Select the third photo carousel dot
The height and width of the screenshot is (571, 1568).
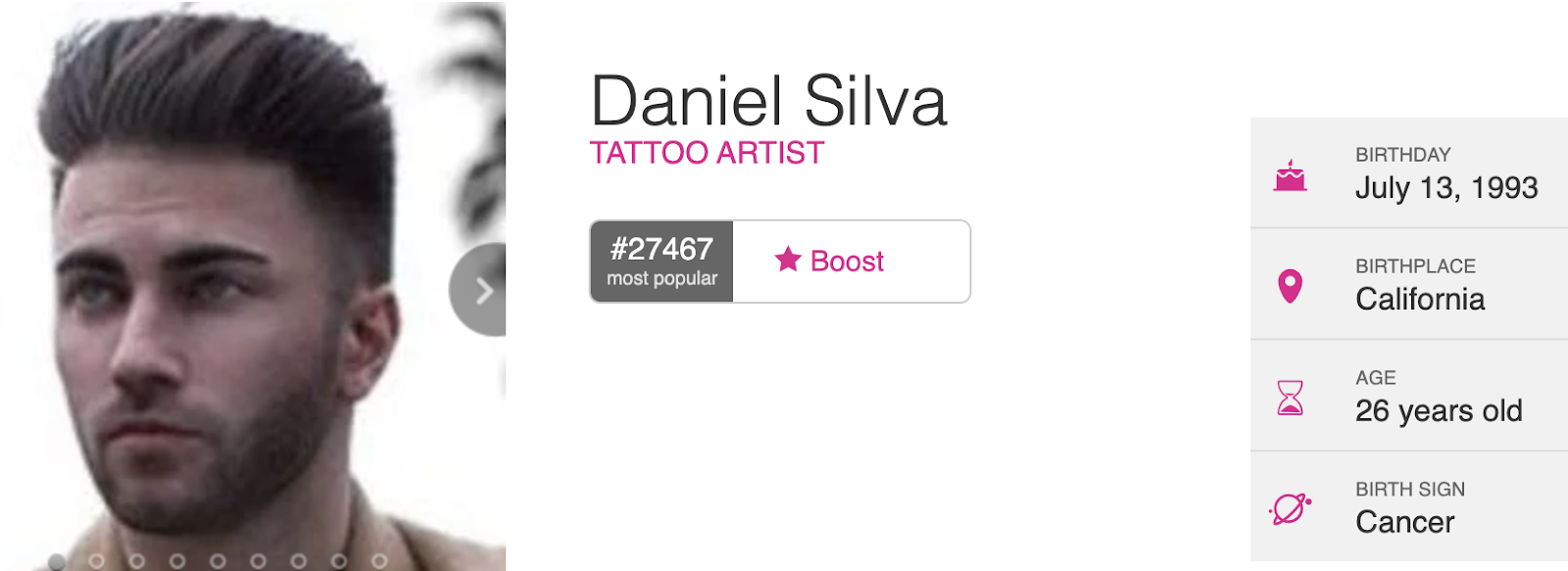[137, 561]
